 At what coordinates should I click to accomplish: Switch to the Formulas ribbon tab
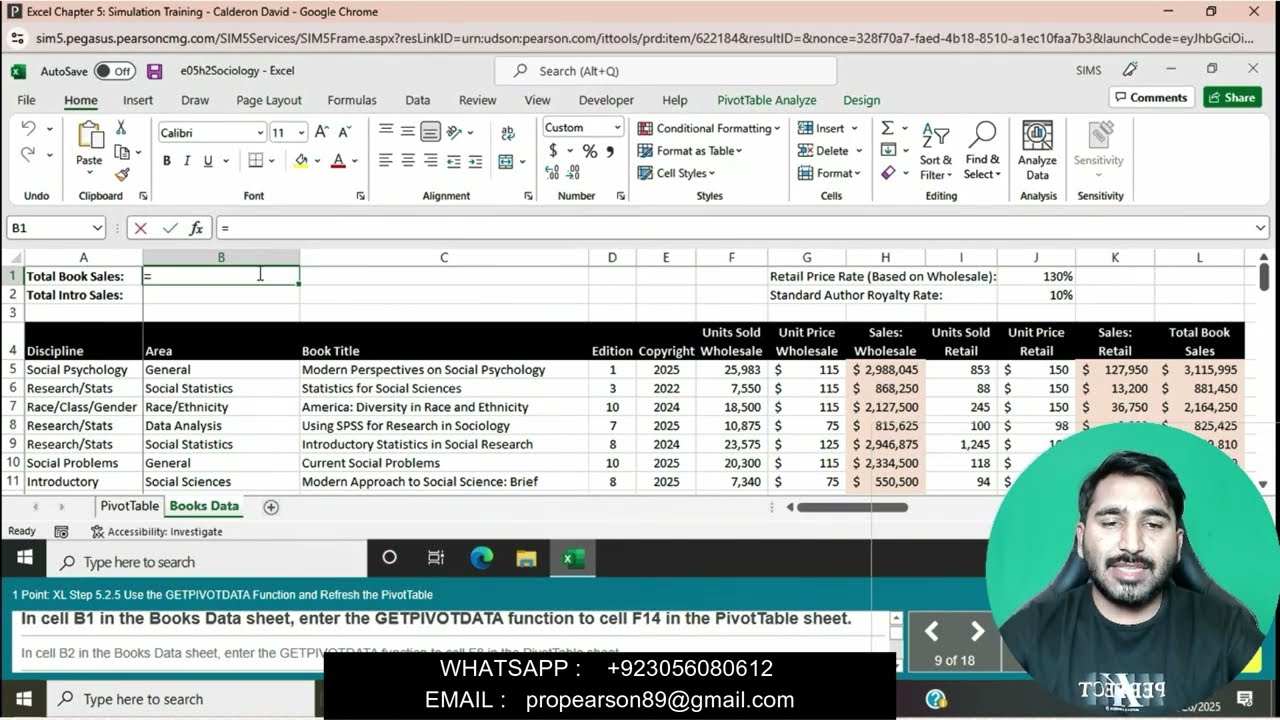[x=352, y=100]
